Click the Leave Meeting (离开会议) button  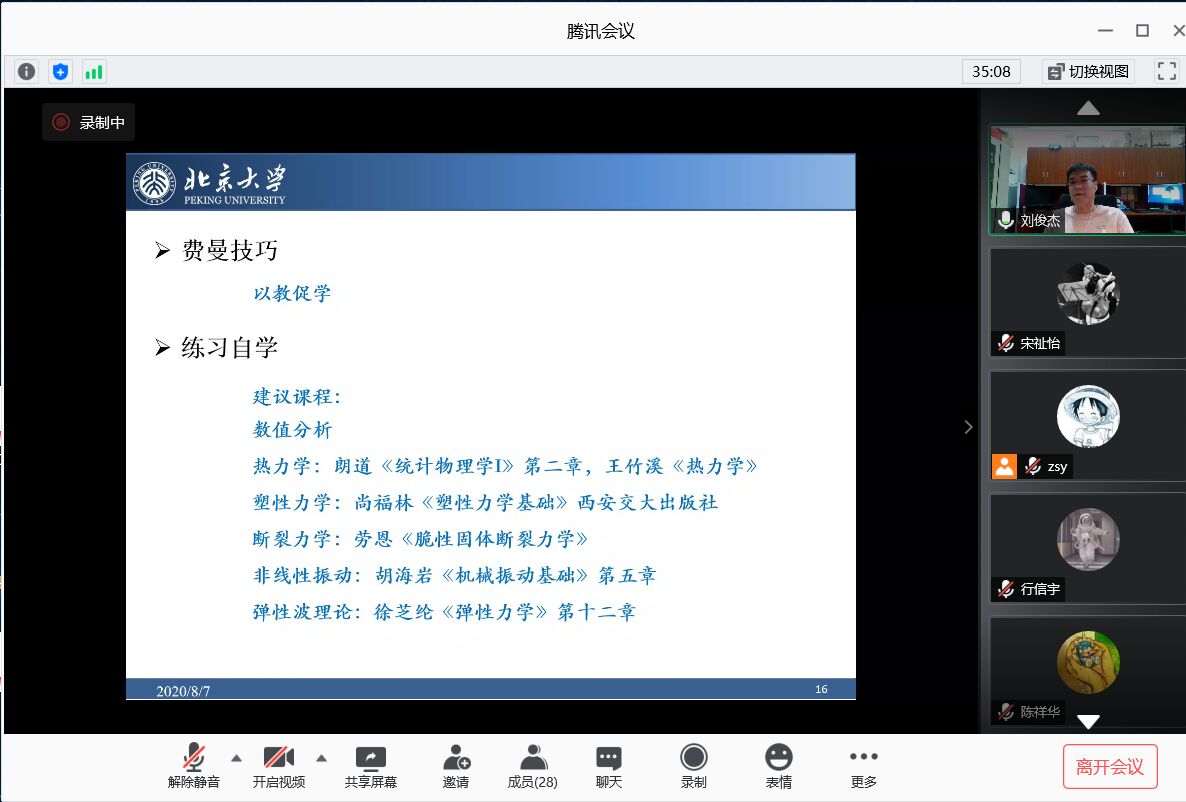[1109, 767]
